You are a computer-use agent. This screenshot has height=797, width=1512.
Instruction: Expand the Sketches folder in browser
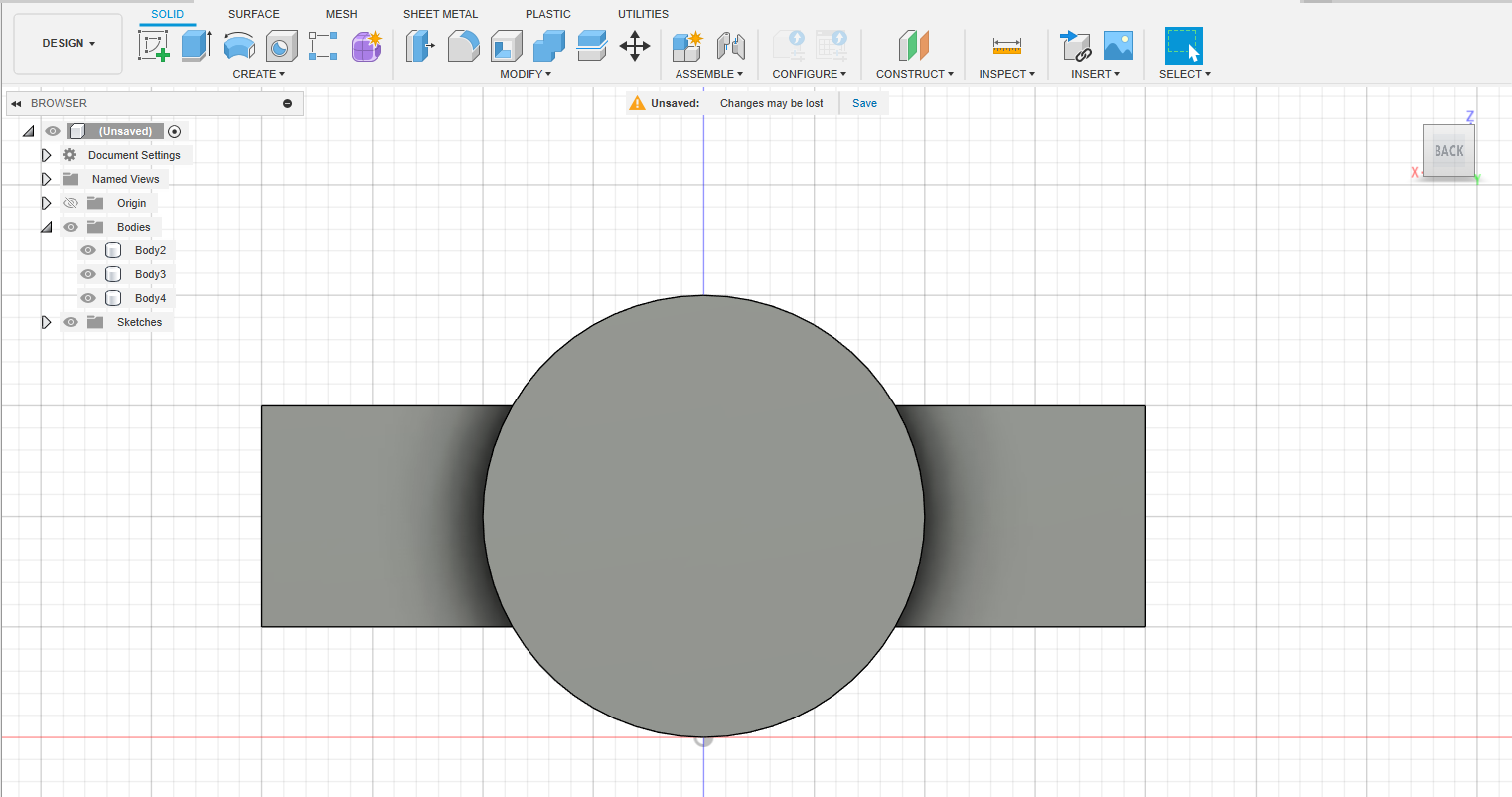pyautogui.click(x=46, y=322)
